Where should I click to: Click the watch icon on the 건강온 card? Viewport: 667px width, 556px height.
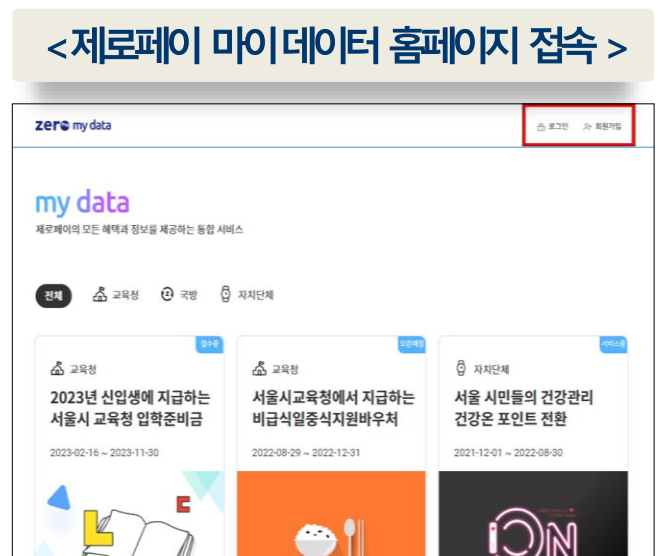tap(461, 368)
